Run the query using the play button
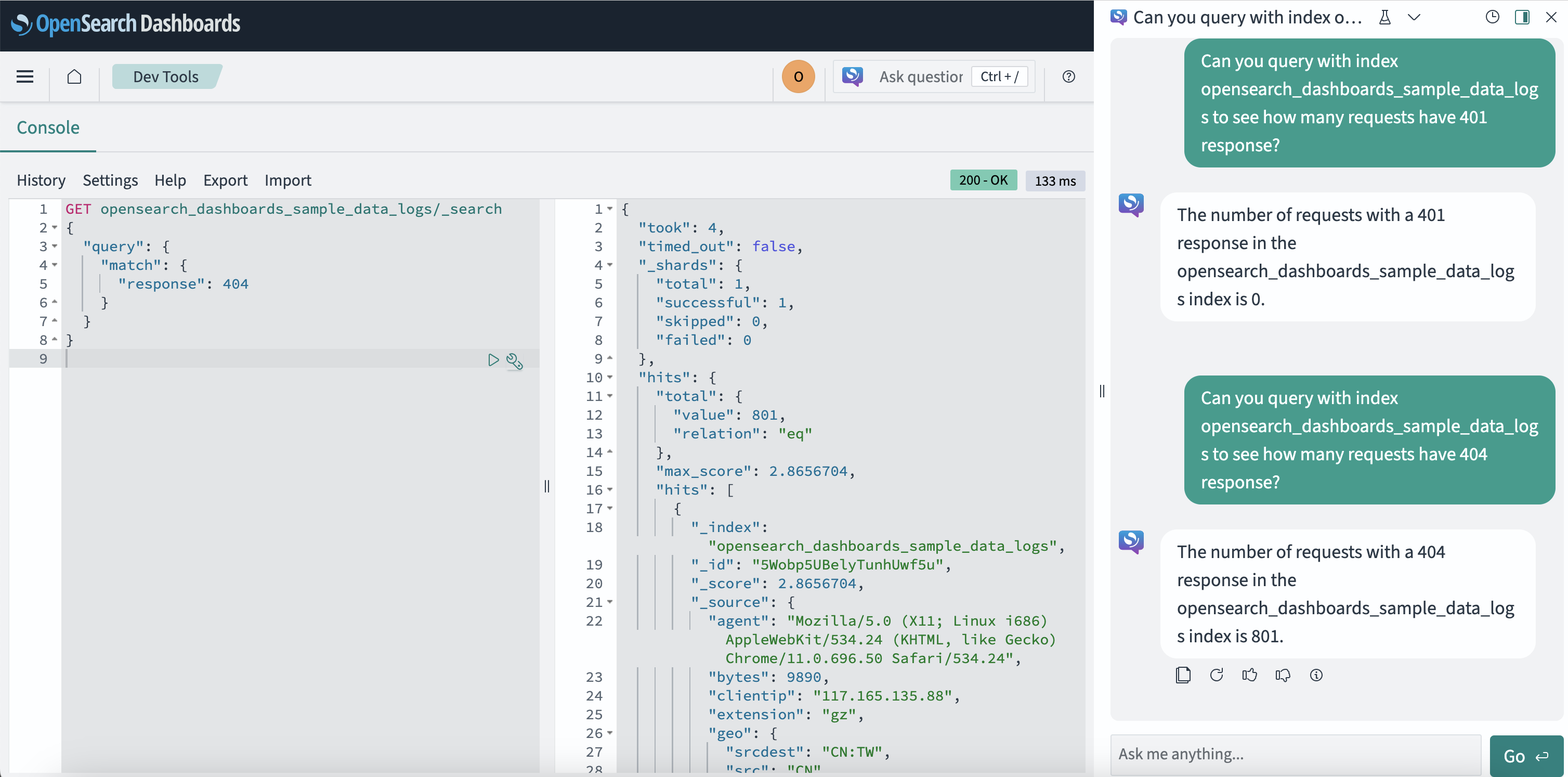This screenshot has width=1568, height=777. click(x=493, y=360)
